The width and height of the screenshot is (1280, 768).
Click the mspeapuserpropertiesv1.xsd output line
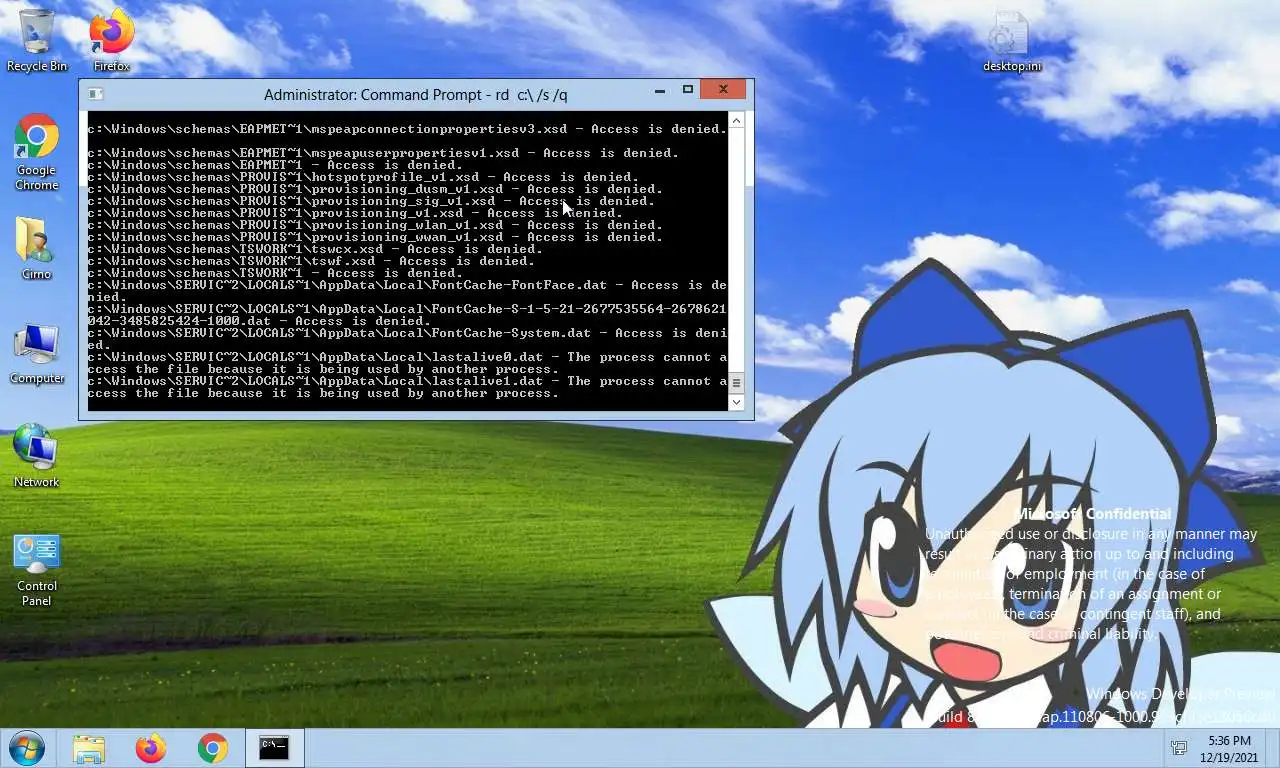pos(383,153)
